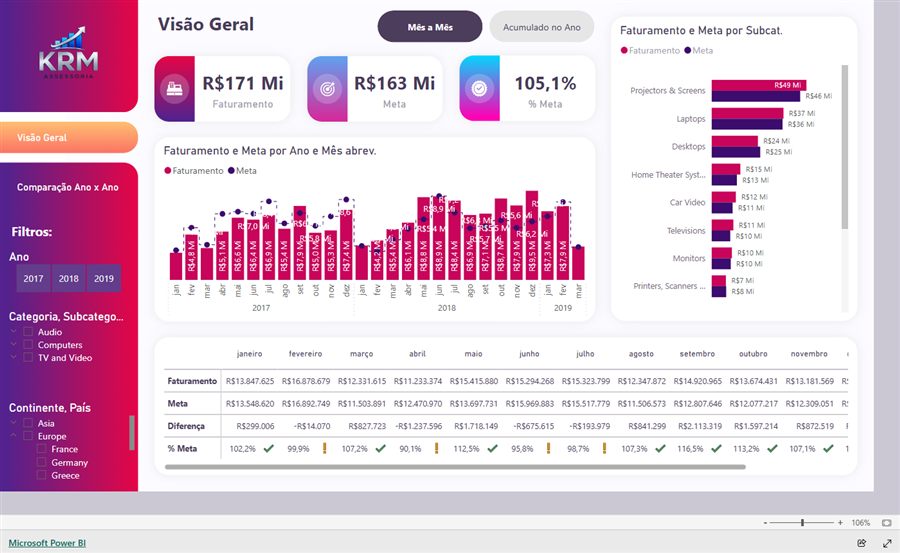Check the Greece country checkbox
Image resolution: width=900 pixels, height=553 pixels.
41,475
